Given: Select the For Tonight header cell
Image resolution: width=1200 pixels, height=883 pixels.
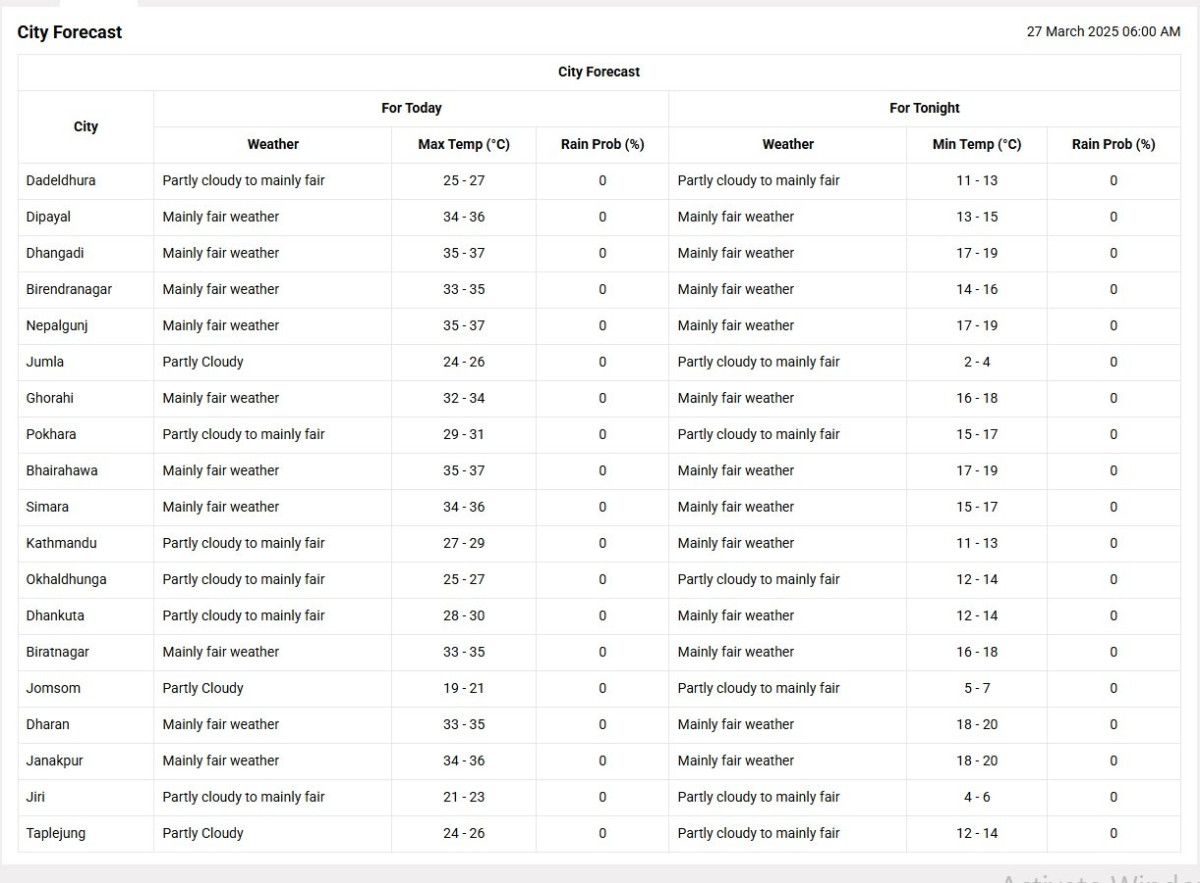Looking at the screenshot, I should (924, 108).
